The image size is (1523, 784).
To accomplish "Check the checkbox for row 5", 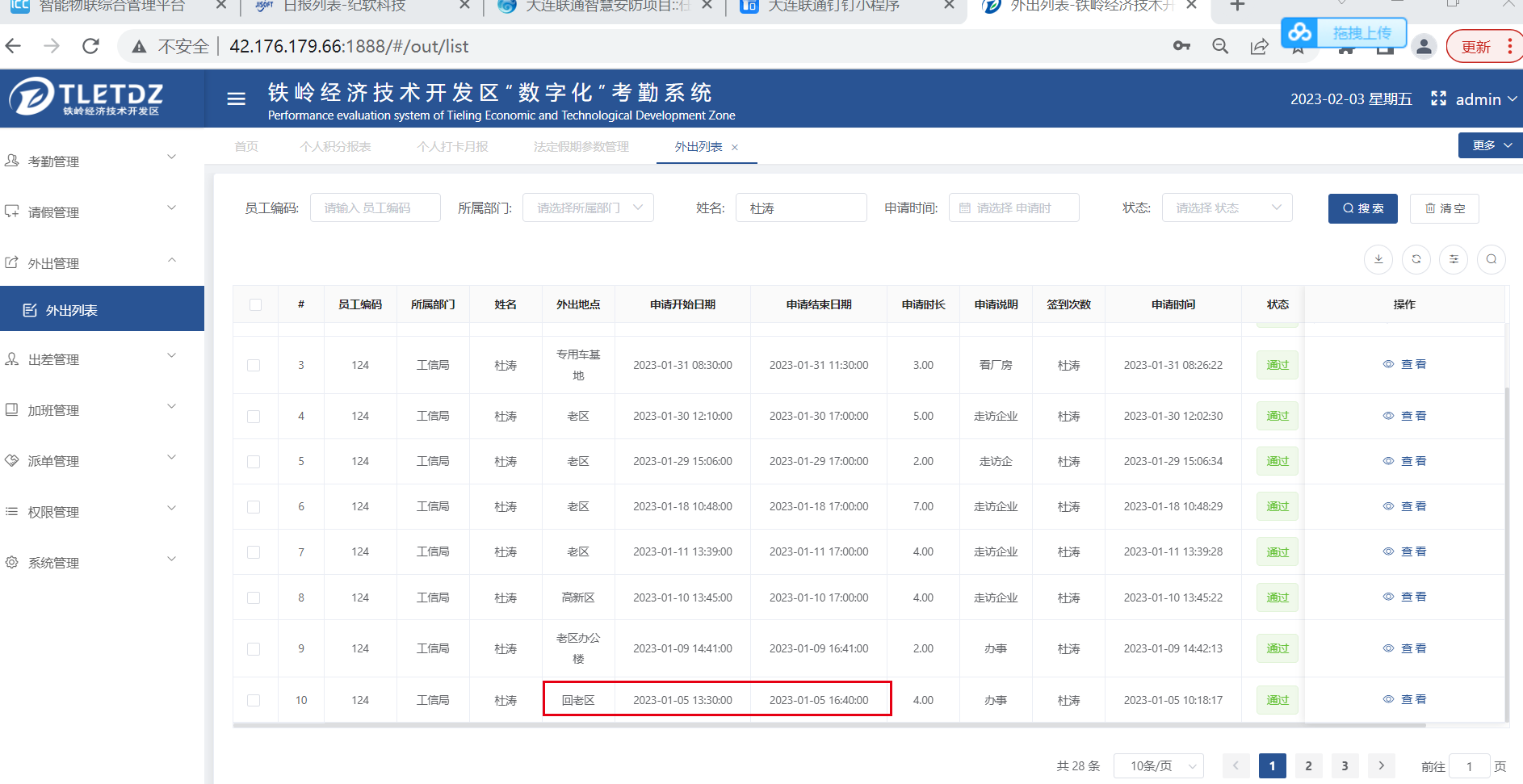I will 254,462.
